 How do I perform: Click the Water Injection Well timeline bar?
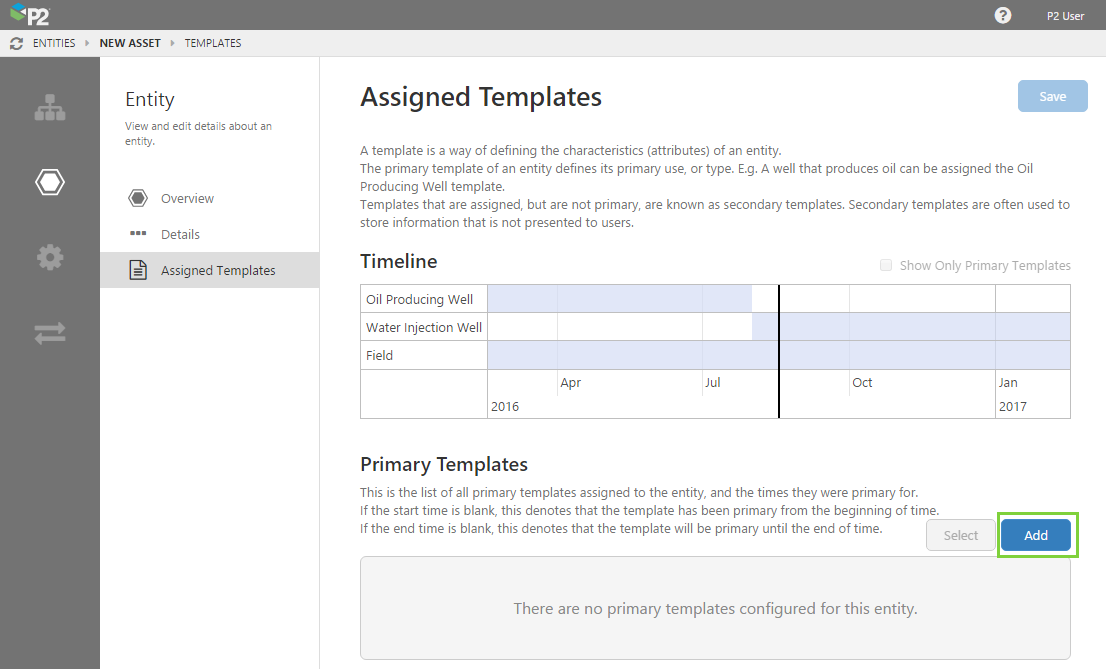[910, 326]
